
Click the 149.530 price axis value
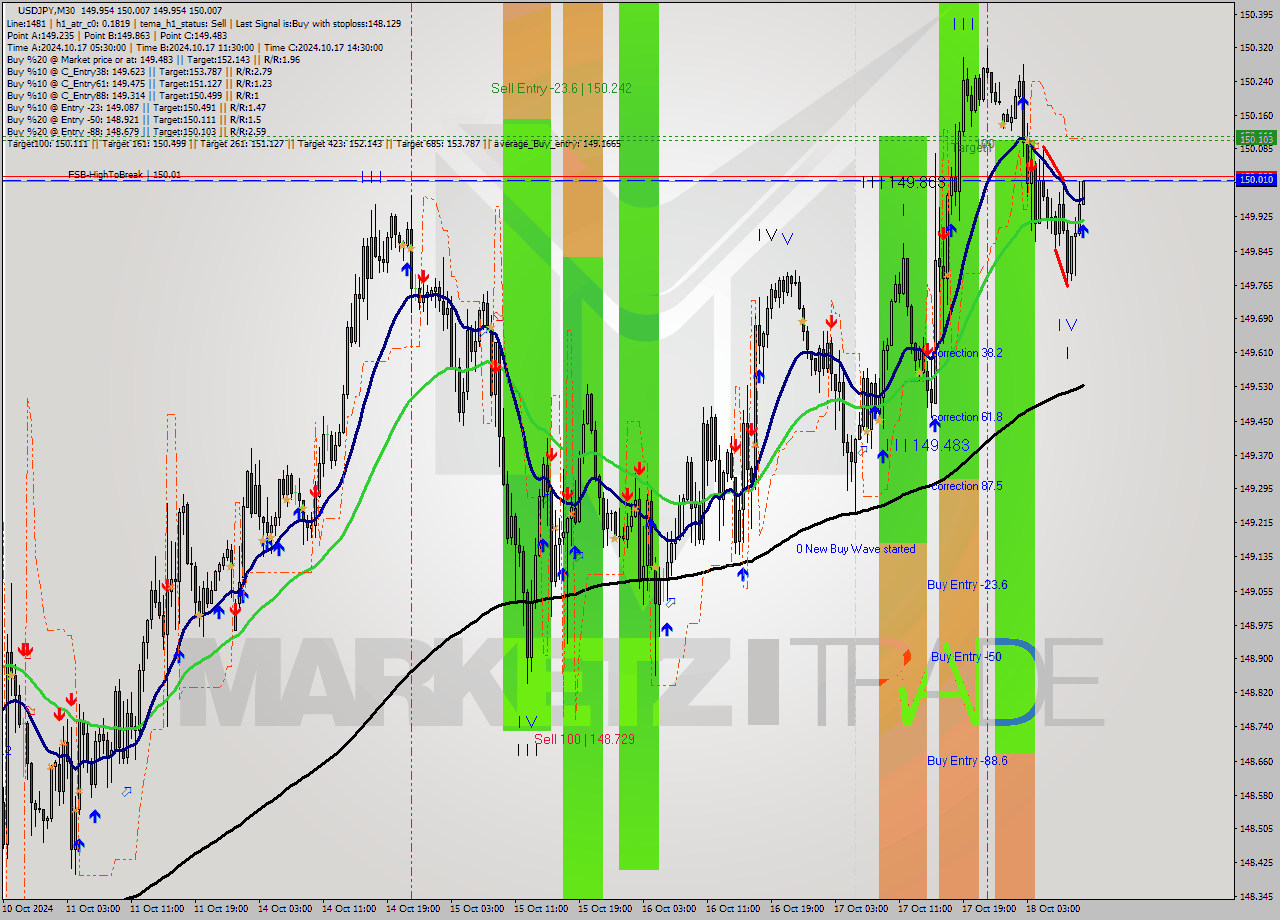[1256, 386]
